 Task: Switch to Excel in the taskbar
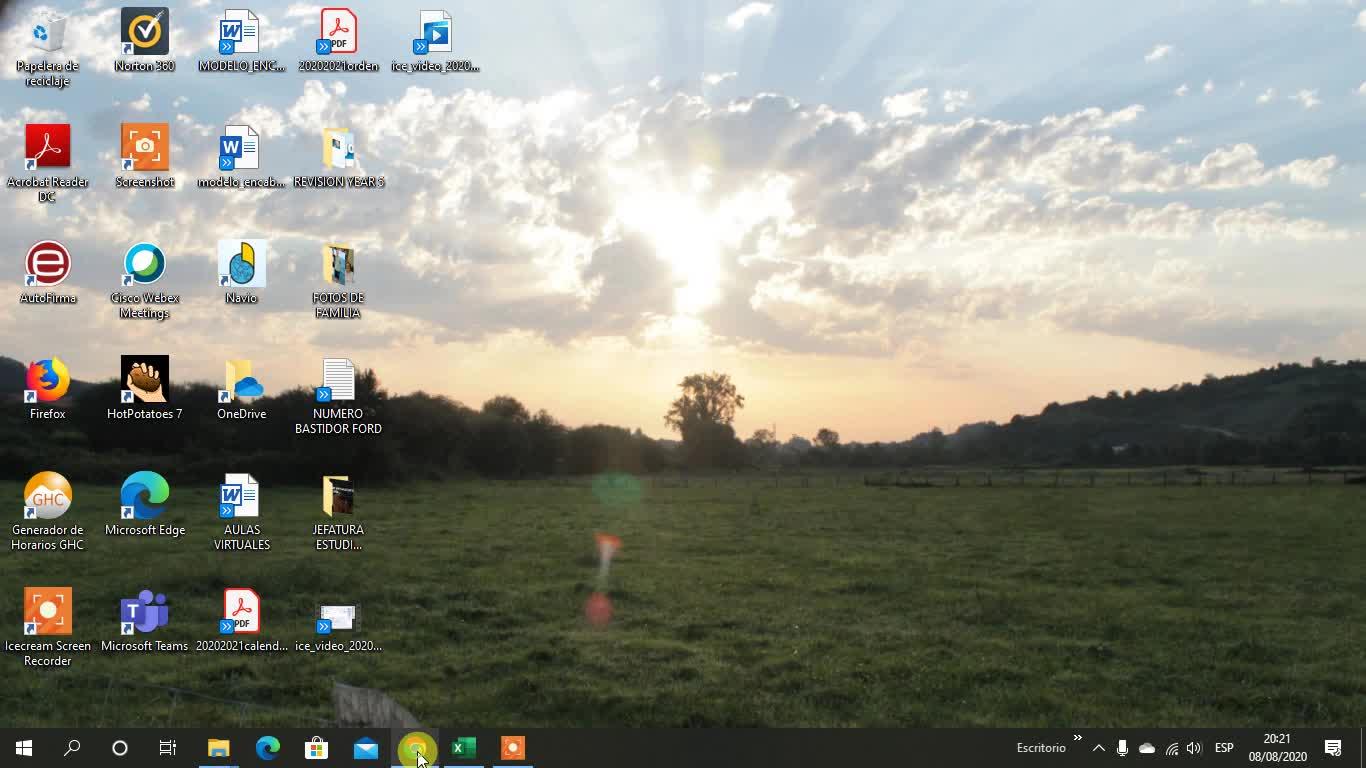[x=464, y=748]
